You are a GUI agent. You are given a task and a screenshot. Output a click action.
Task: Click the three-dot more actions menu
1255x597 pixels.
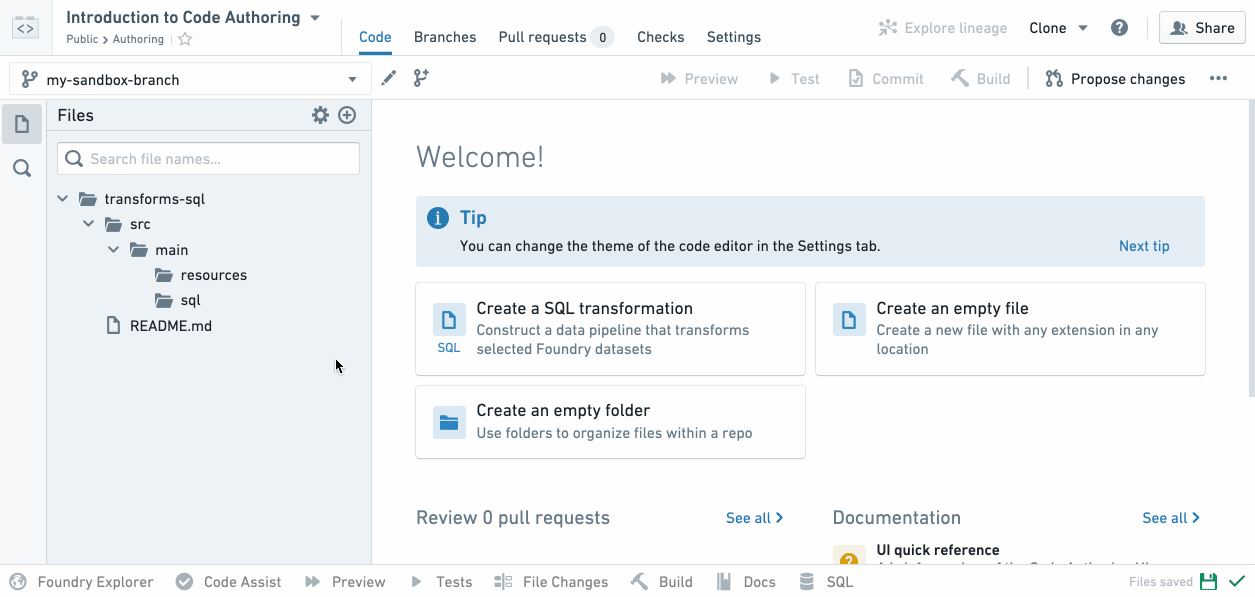(1218, 79)
